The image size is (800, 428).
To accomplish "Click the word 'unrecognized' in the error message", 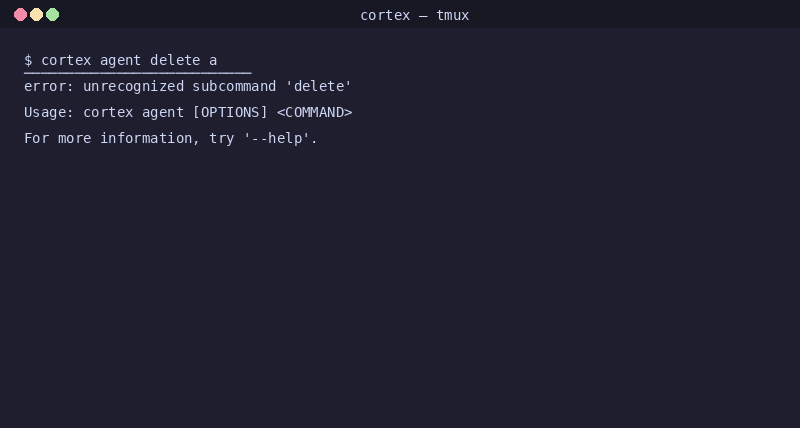I will coord(133,86).
